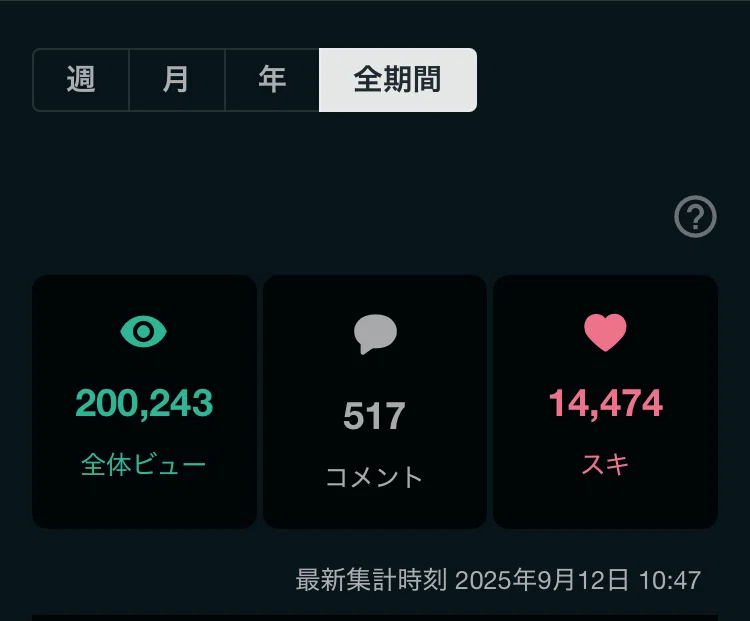This screenshot has width=750, height=621.
Task: Open the help question mark icon
Action: [x=695, y=216]
